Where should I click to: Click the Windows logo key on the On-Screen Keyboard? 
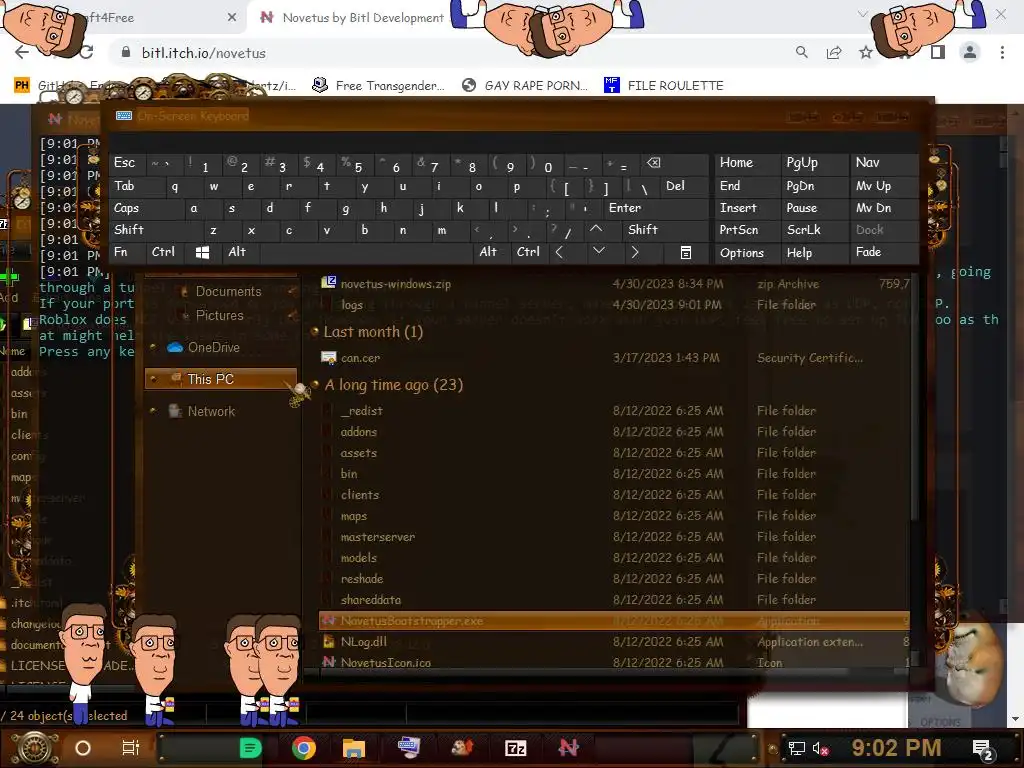(202, 253)
